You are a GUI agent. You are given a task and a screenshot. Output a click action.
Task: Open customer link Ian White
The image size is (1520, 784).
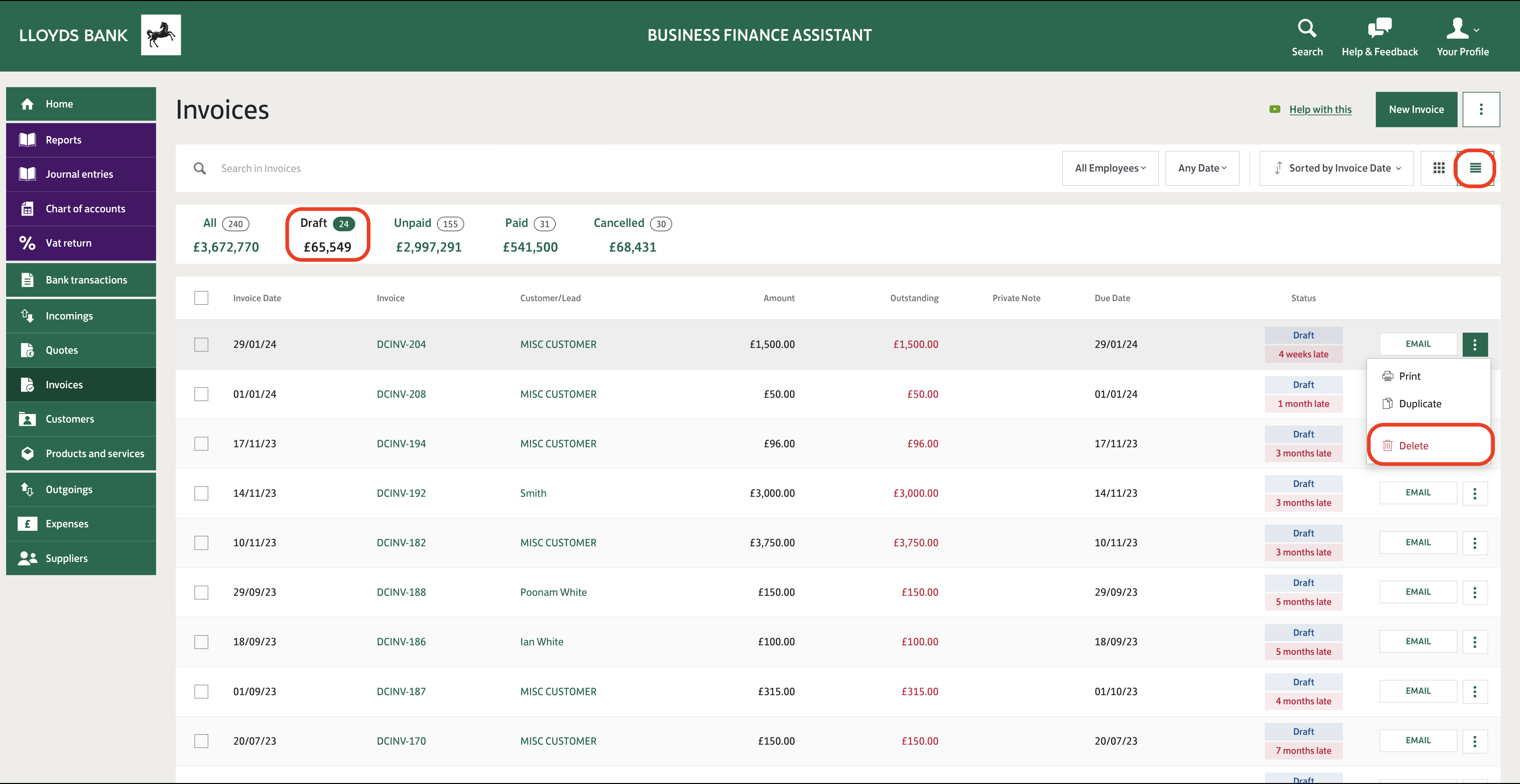542,642
